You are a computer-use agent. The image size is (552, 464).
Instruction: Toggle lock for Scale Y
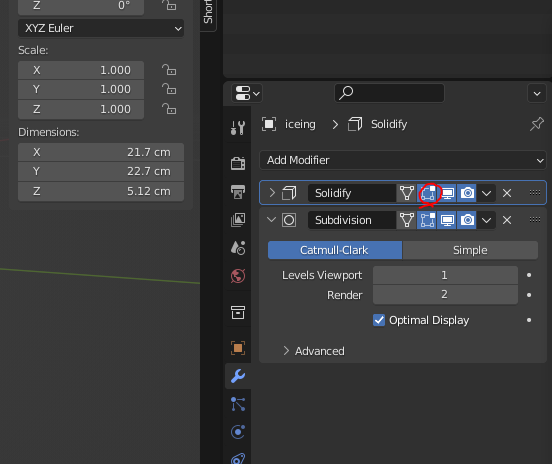pyautogui.click(x=169, y=89)
